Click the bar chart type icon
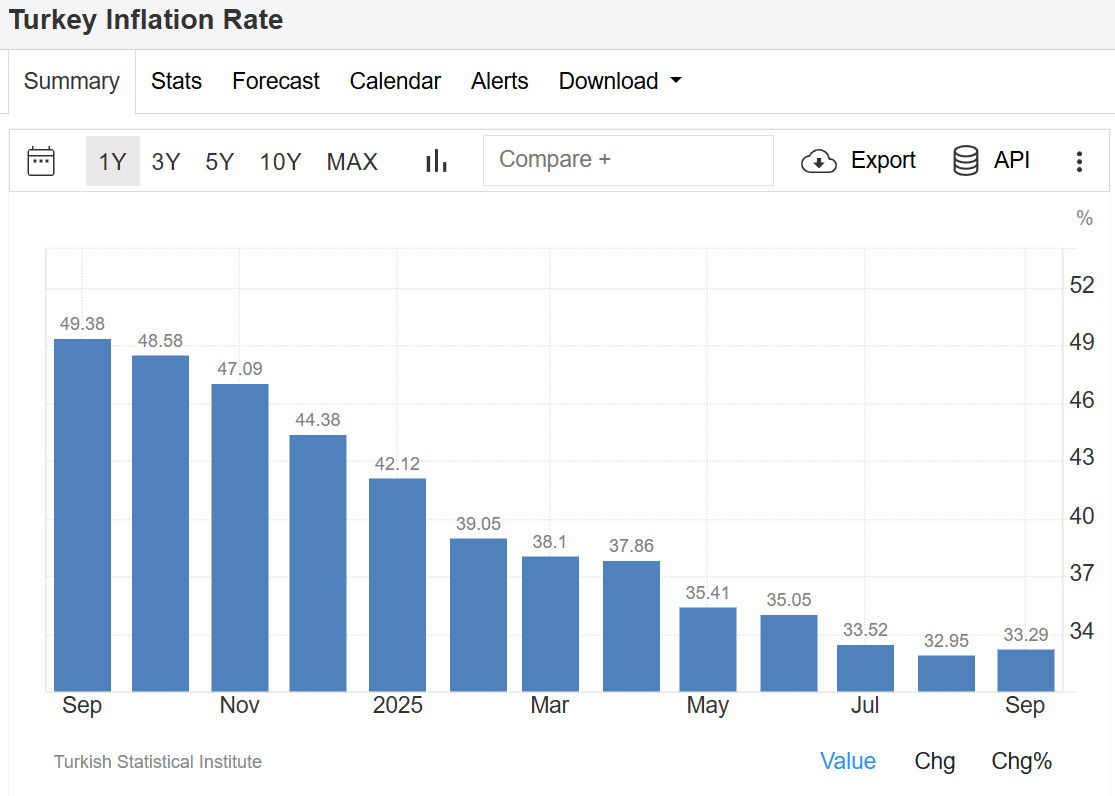Image resolution: width=1115 pixels, height=796 pixels. pos(436,161)
